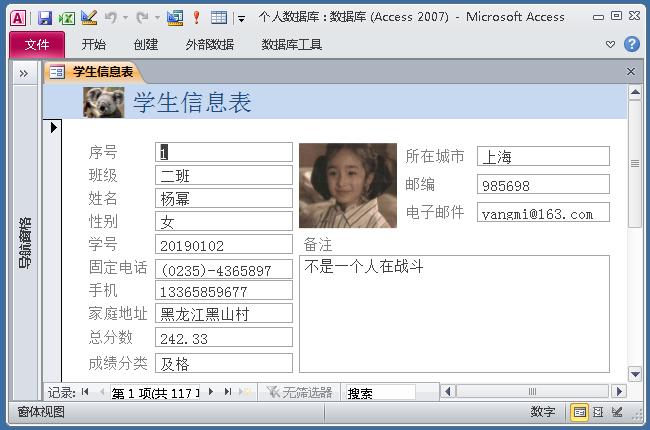The width and height of the screenshot is (650, 430).
Task: Expand the collapsed ribbon chevron
Action: pos(610,44)
